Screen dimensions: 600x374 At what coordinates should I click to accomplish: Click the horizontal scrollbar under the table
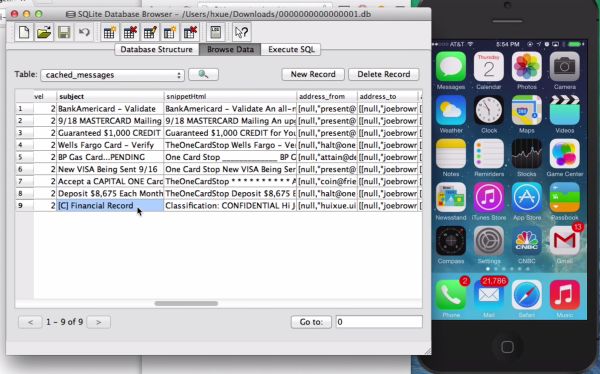point(186,304)
